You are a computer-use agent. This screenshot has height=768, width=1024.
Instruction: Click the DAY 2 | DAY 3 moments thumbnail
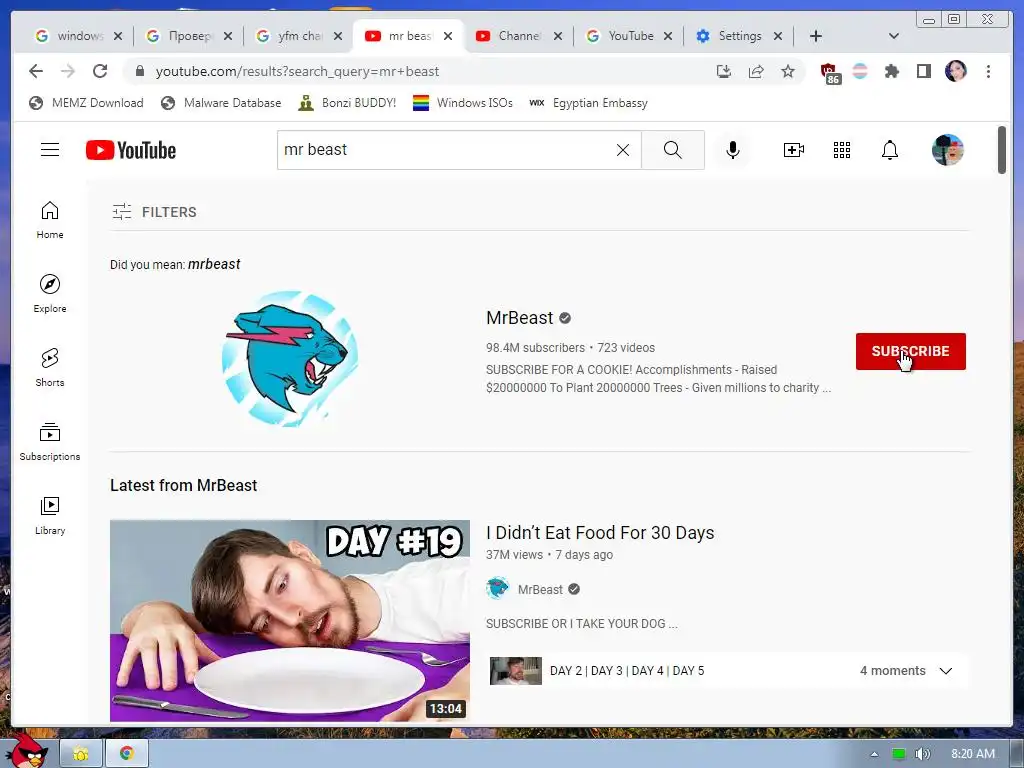tap(516, 671)
